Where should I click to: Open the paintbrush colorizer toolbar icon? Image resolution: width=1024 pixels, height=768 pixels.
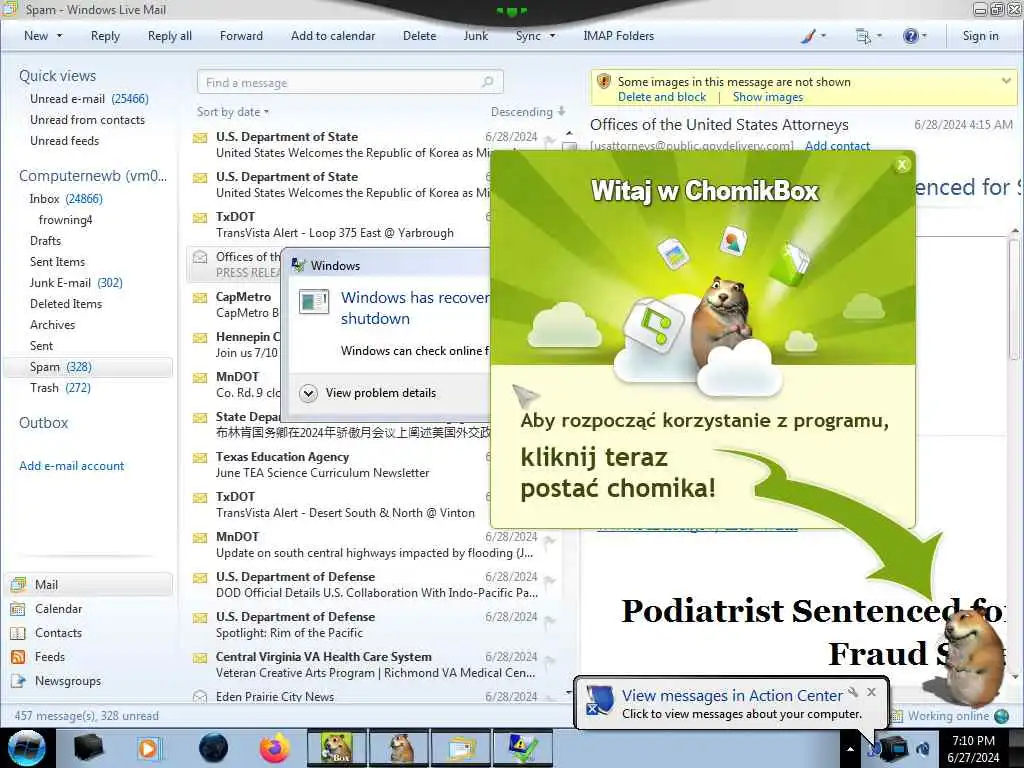(808, 36)
